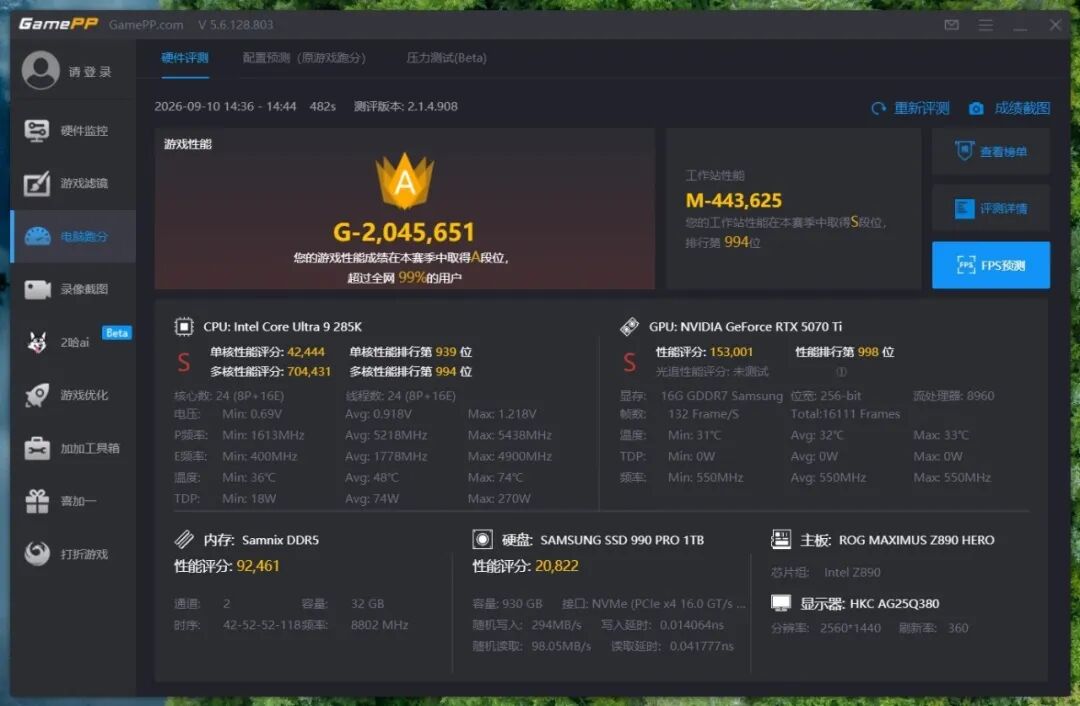Click the Samnix DDR5 memory name
The image size is (1080, 706).
[280, 540]
